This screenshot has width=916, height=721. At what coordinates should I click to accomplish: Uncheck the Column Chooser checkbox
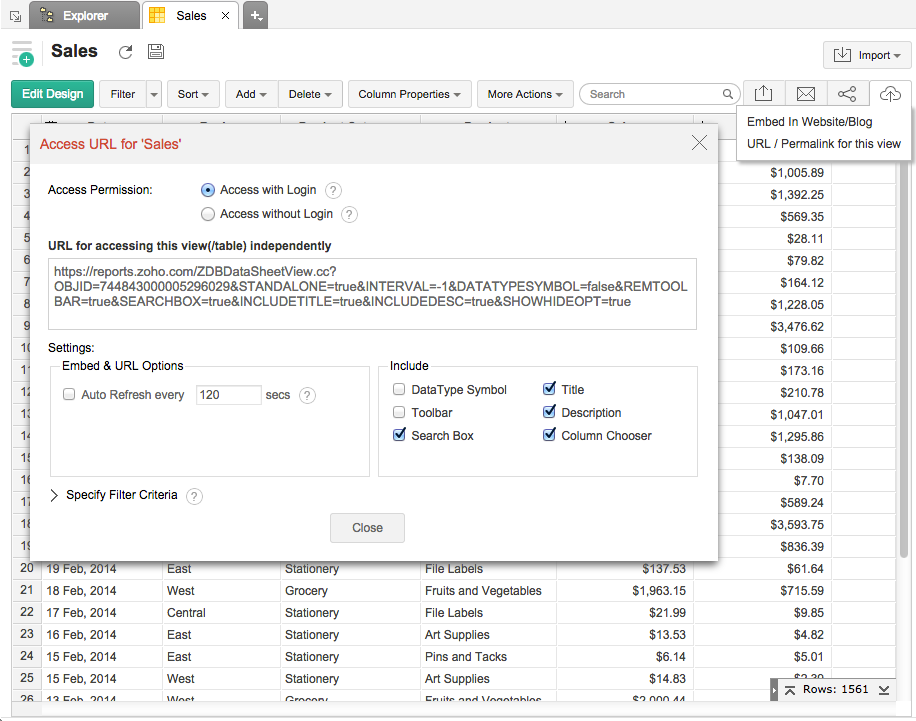(549, 436)
